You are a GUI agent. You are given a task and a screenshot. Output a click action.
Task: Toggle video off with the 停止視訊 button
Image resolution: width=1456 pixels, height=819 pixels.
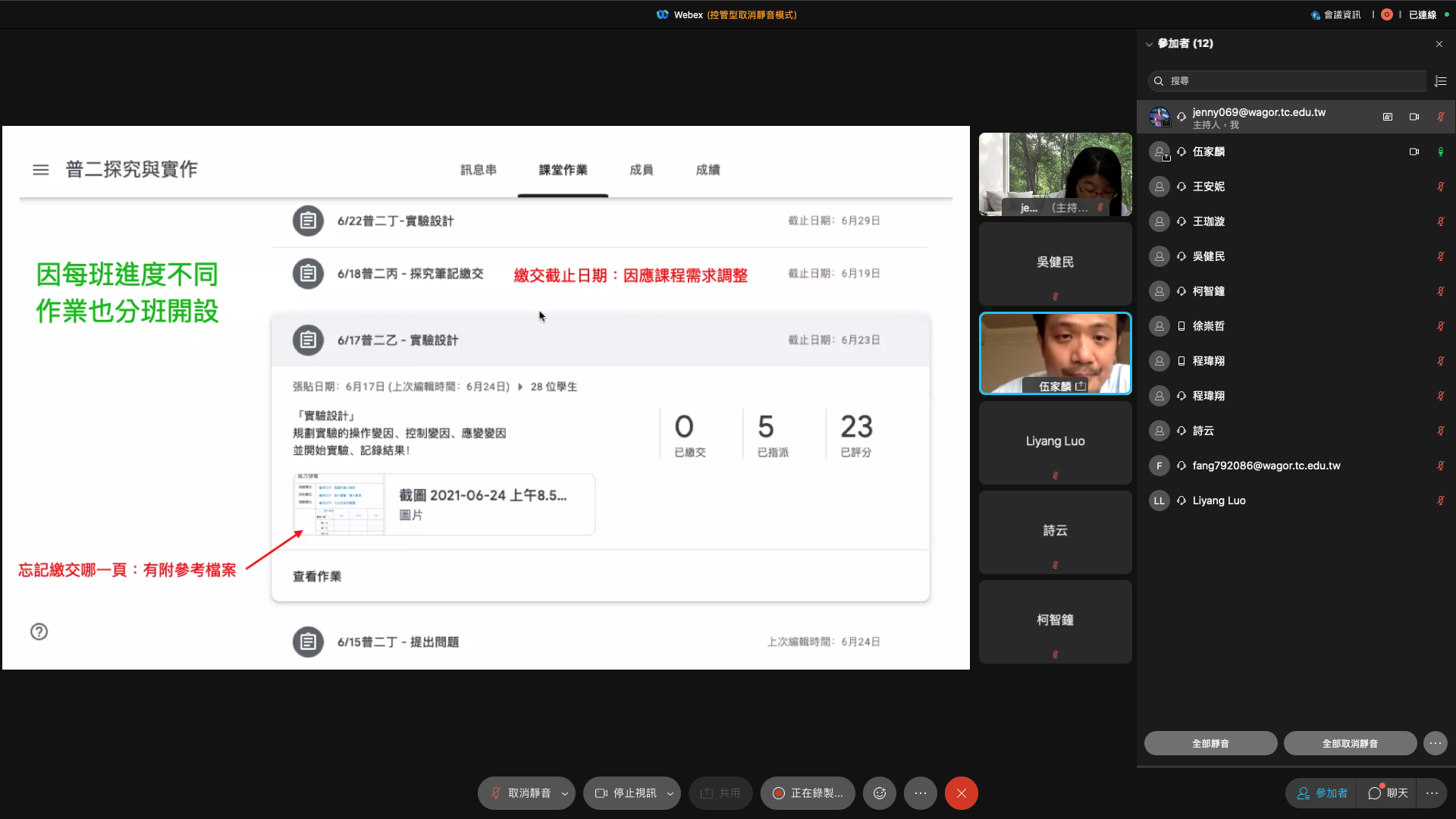click(x=626, y=793)
